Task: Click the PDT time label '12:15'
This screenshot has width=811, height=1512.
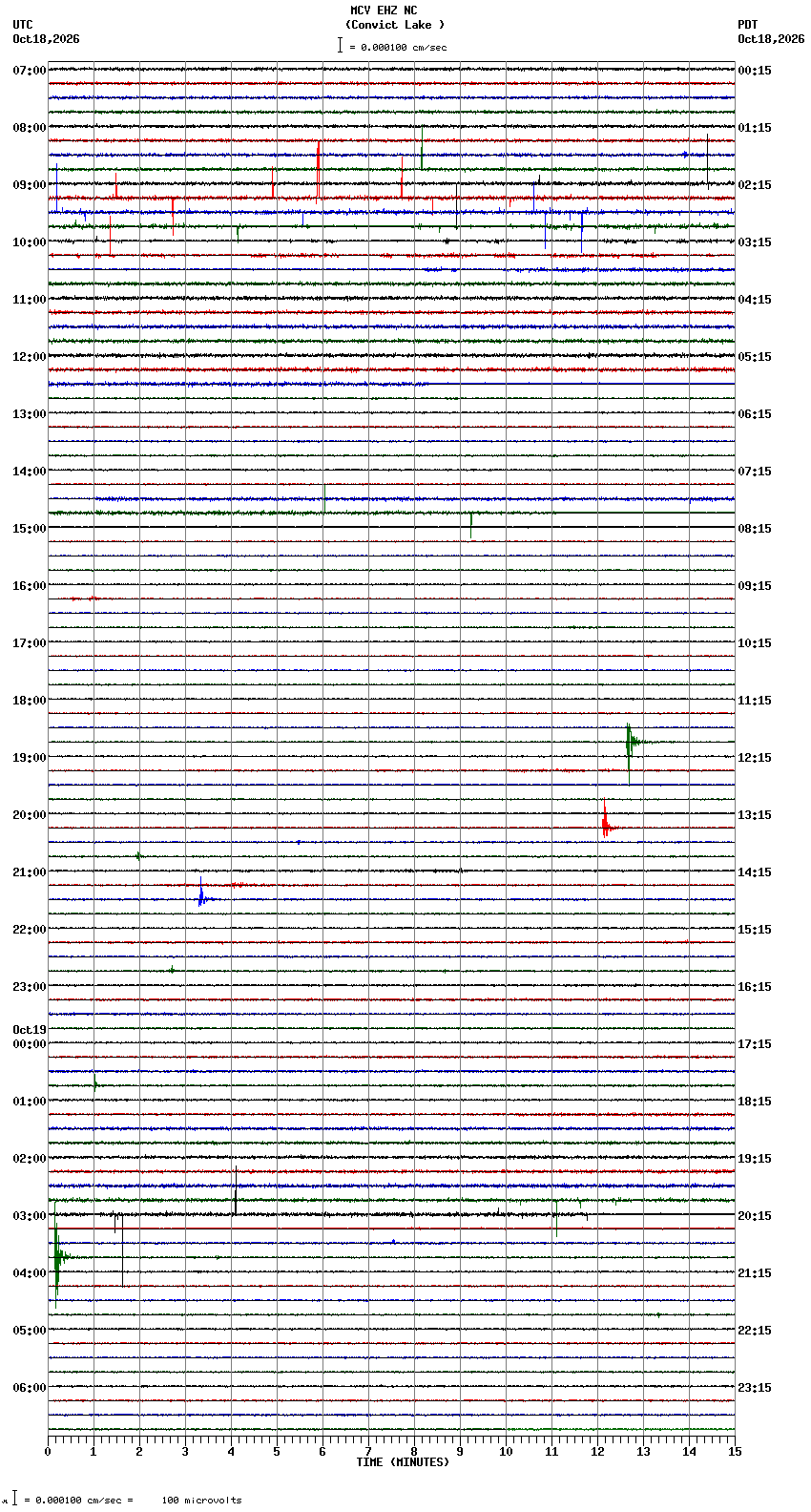Action: pos(754,758)
